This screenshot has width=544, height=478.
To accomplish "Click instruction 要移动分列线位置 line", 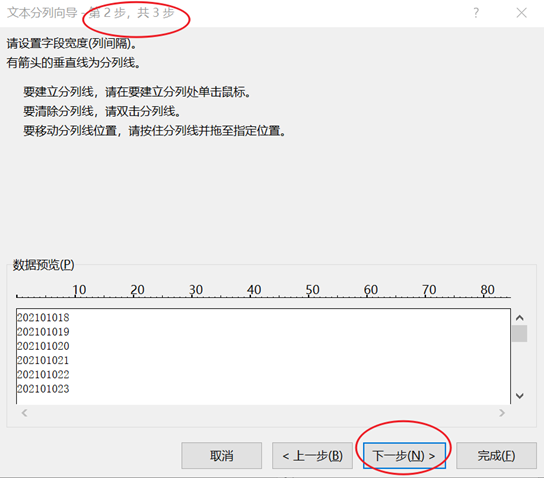I will 155,131.
